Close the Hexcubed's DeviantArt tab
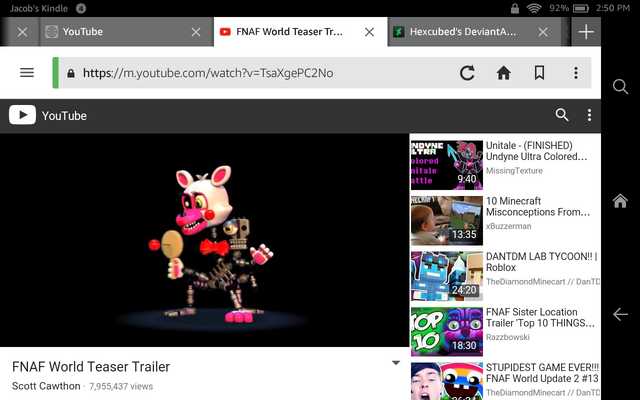 pos(543,32)
